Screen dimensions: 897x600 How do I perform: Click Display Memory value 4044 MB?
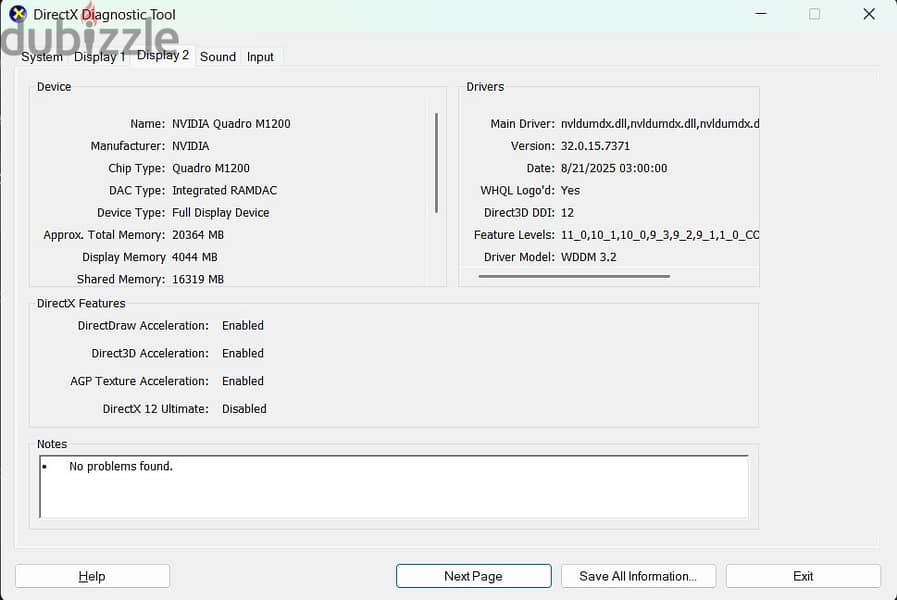tap(195, 257)
